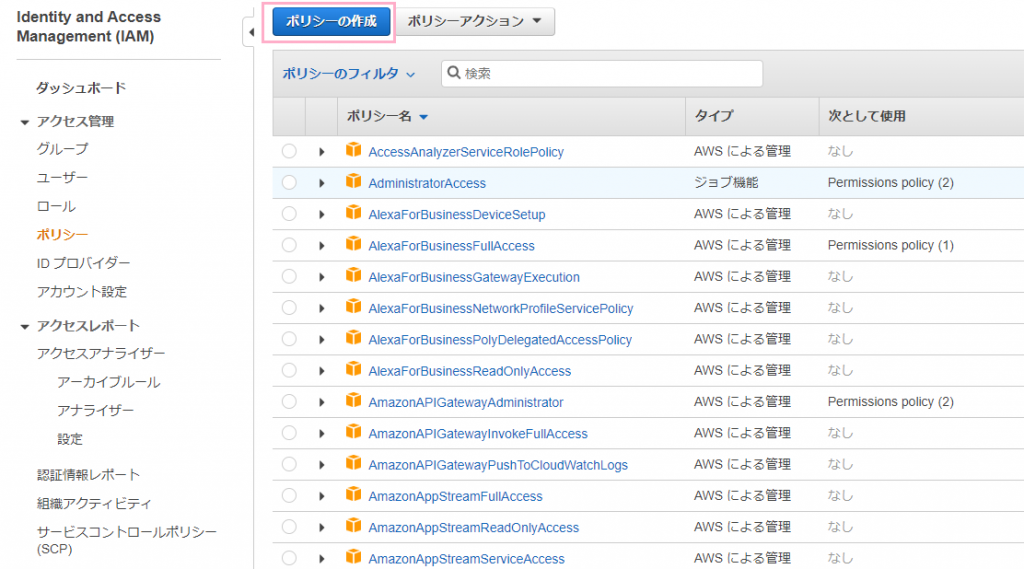This screenshot has height=569, width=1024.
Task: Select the radio button for AccessAnalyzerServiceRolePolicy
Action: pos(289,151)
